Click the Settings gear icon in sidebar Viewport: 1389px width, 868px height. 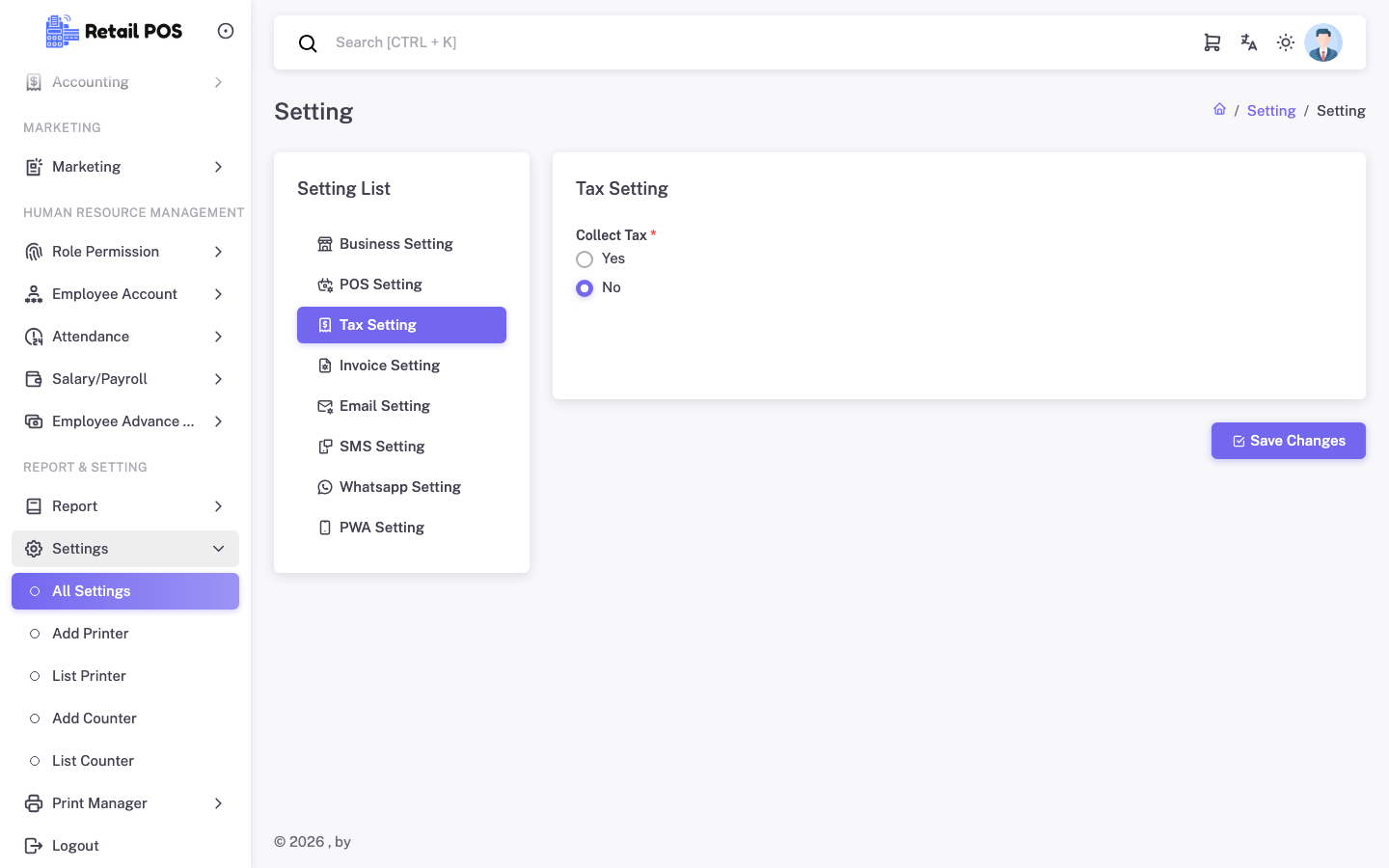pos(34,549)
